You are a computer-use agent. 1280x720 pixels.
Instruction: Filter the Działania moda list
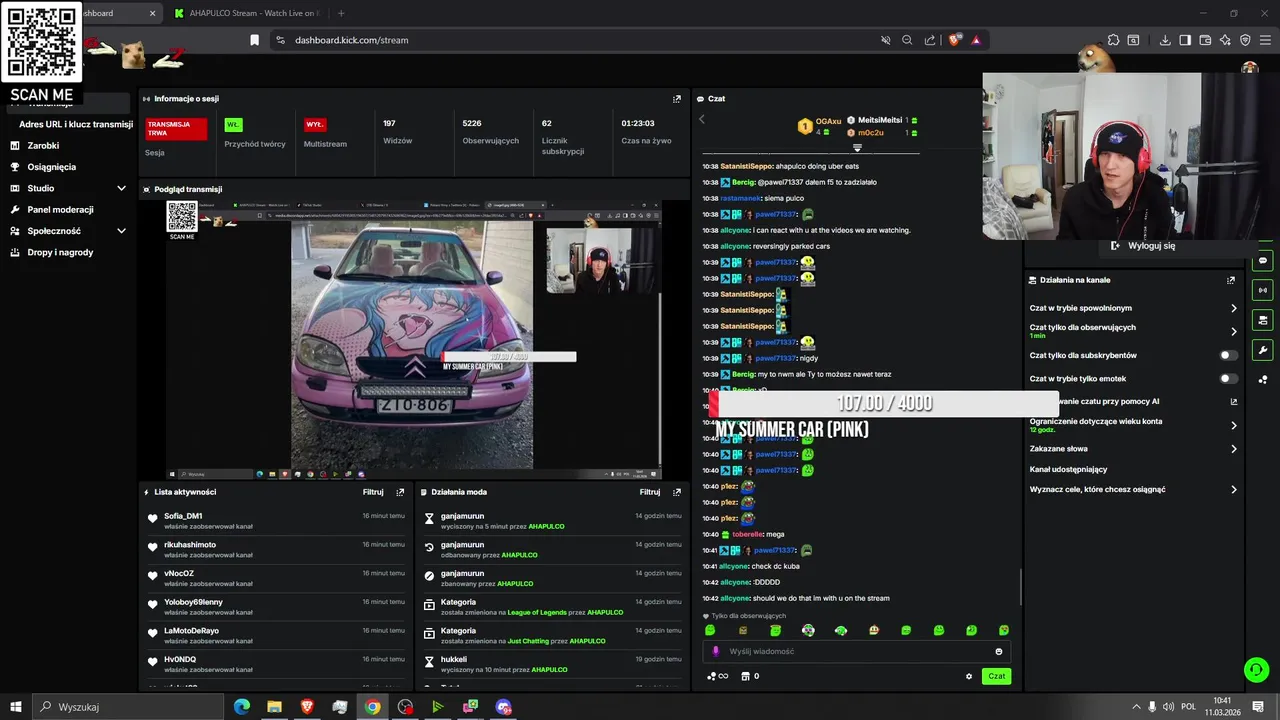coord(650,492)
